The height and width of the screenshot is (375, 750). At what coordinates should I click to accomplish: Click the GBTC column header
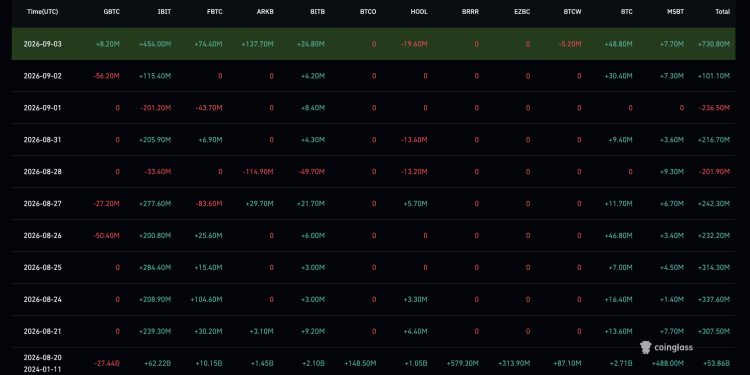coord(111,12)
